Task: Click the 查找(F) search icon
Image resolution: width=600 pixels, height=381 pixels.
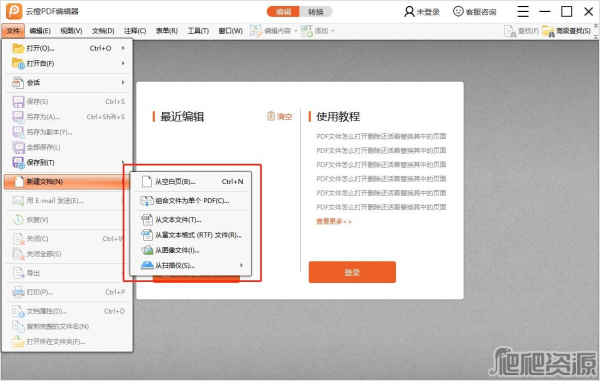Action: pyautogui.click(x=510, y=31)
